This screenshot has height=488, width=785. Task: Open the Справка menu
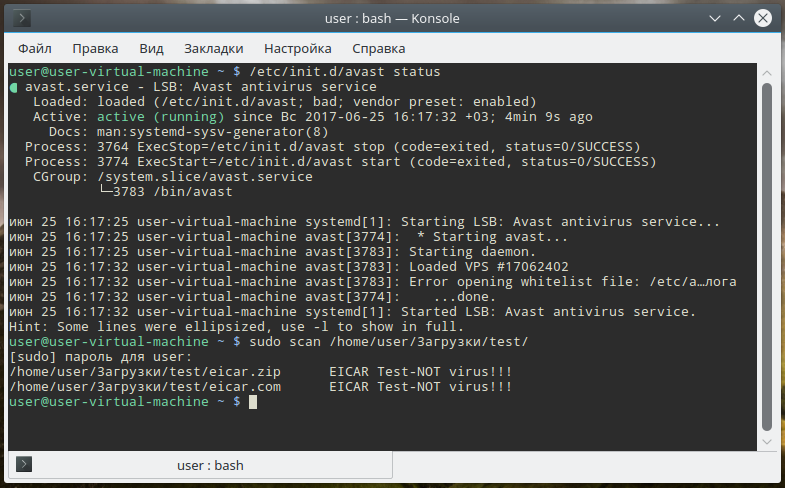378,49
